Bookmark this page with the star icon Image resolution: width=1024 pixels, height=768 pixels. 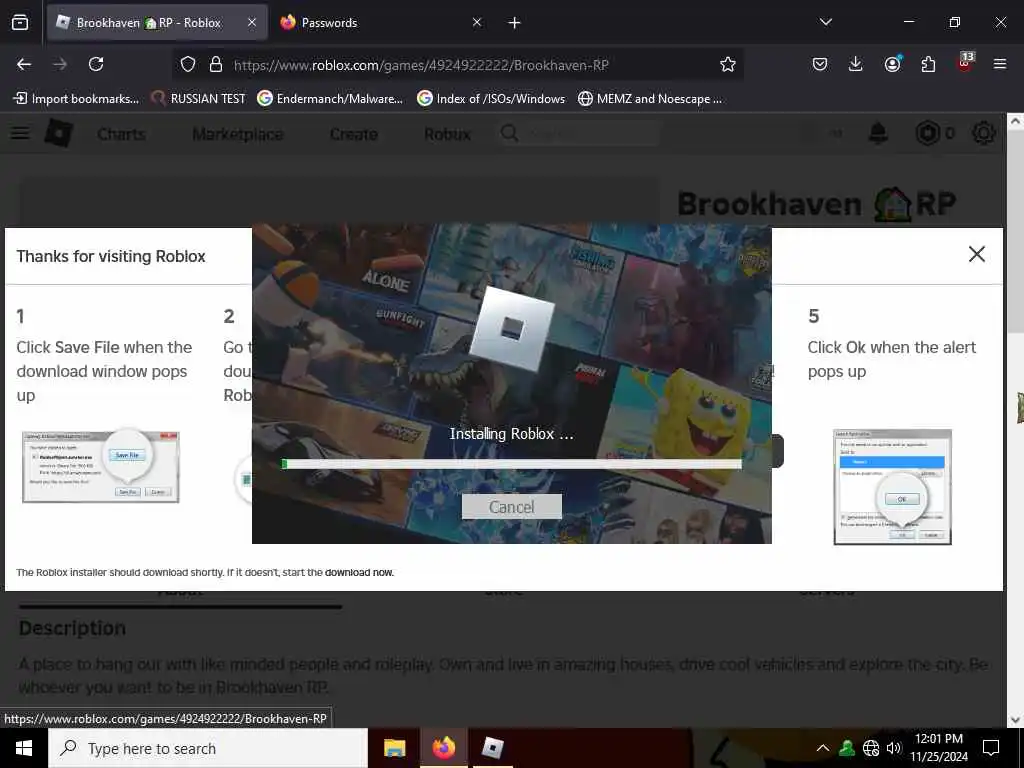pyautogui.click(x=728, y=64)
